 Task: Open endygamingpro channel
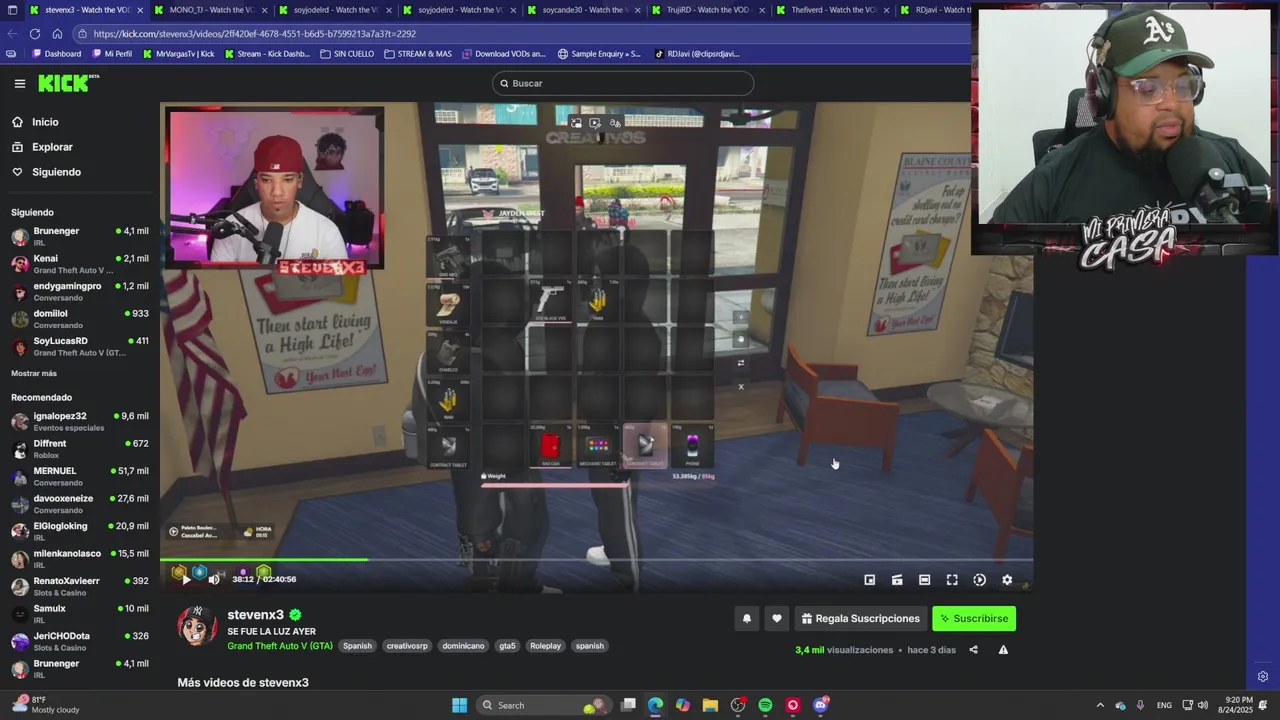click(80, 291)
